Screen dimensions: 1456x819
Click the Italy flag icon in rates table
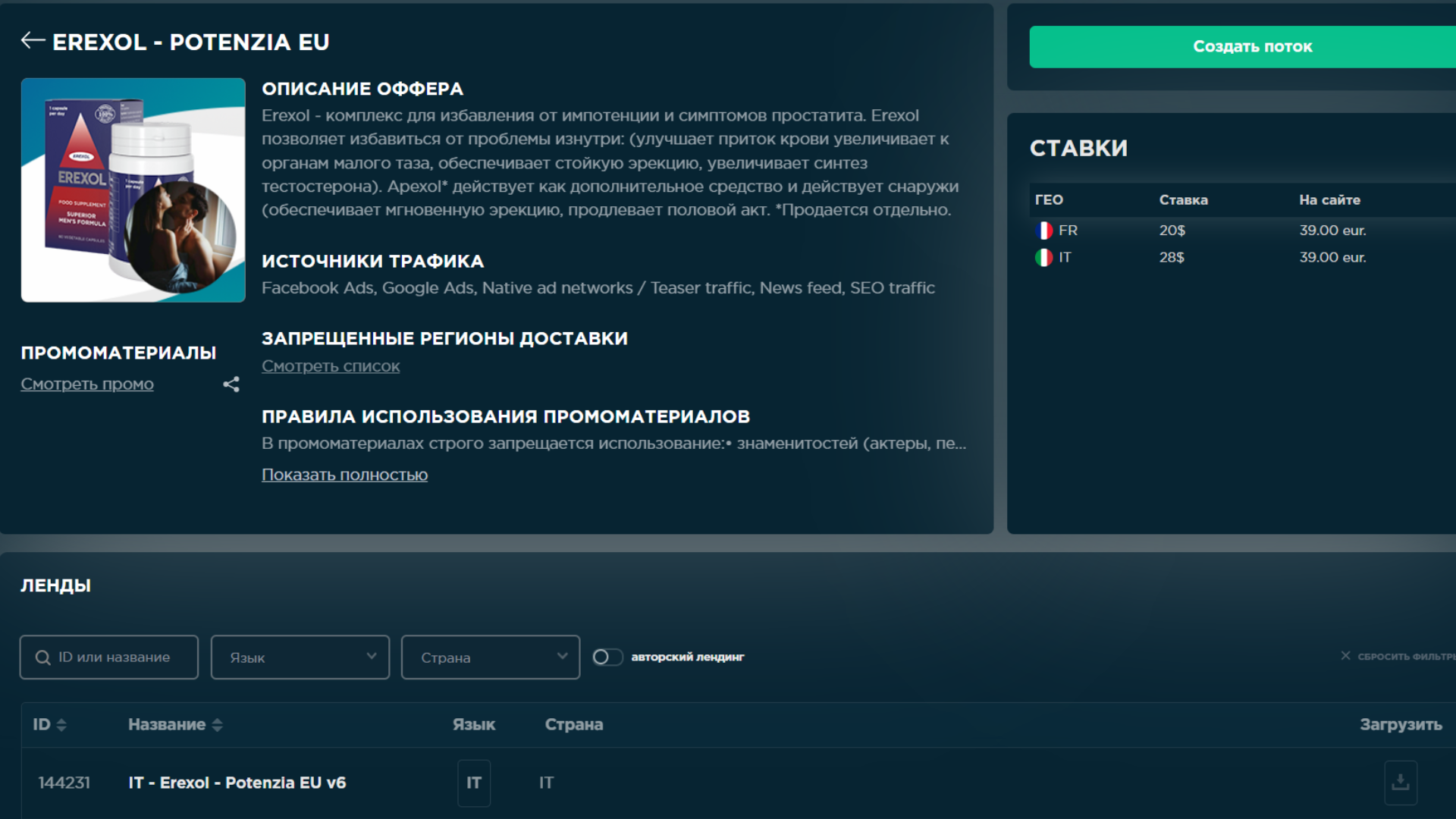[1044, 258]
